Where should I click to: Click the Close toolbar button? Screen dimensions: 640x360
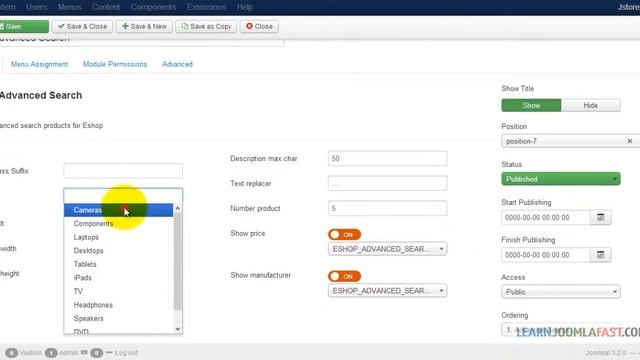click(x=259, y=26)
